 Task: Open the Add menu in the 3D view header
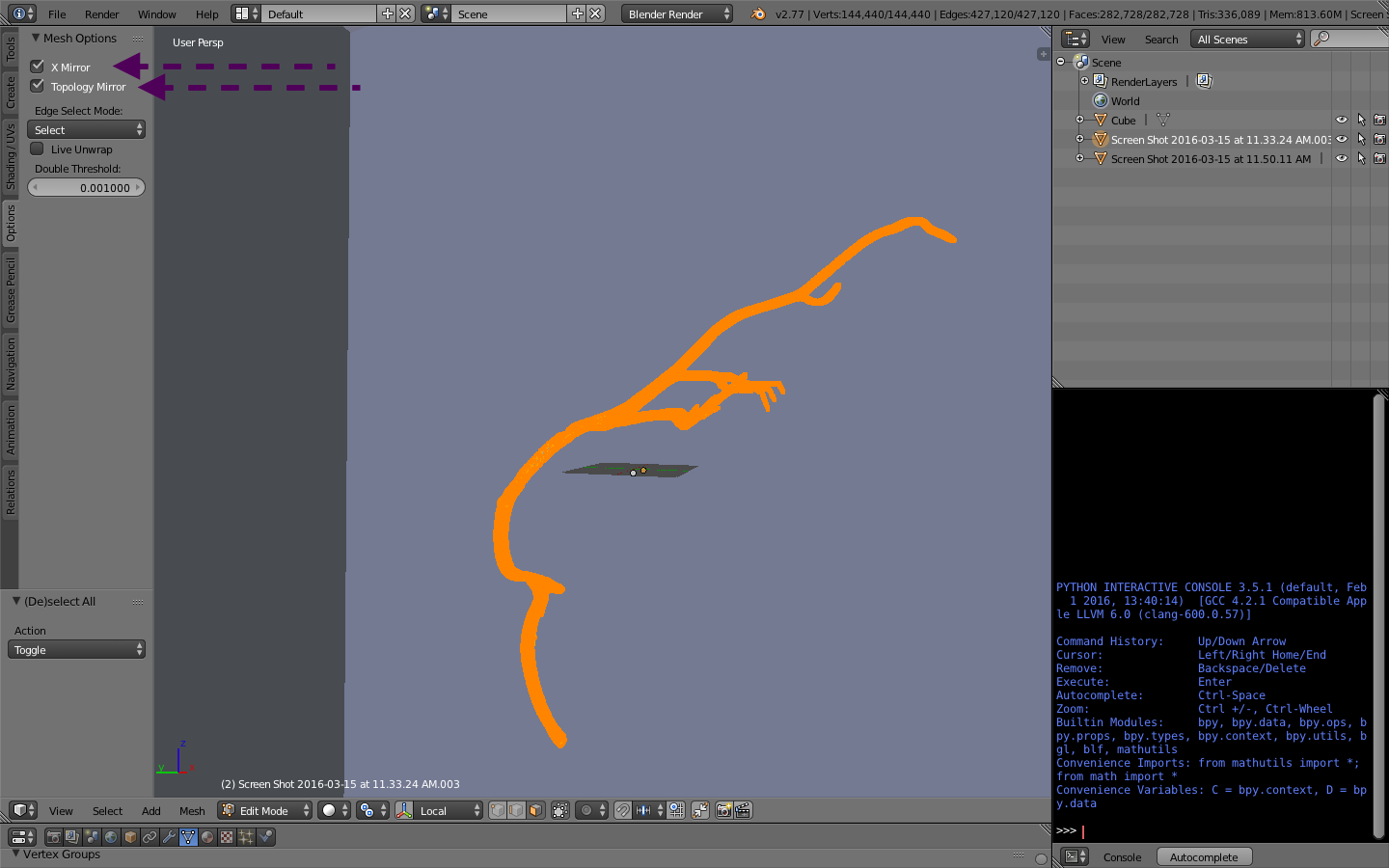pyautogui.click(x=151, y=811)
